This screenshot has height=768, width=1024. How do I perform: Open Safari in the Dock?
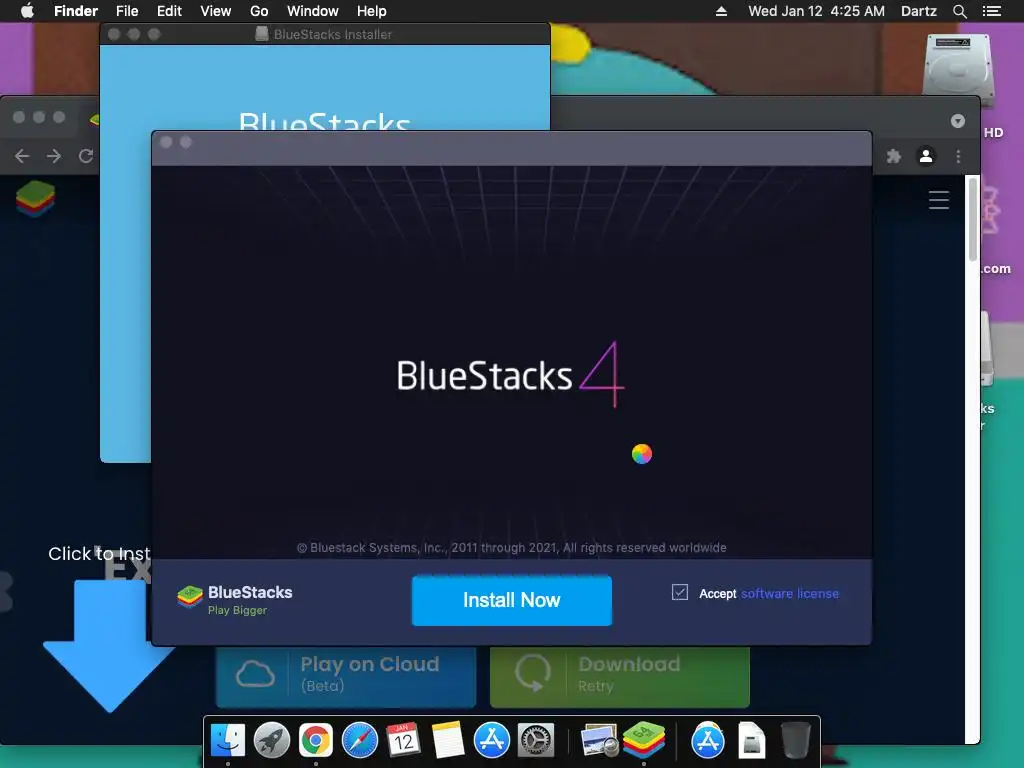click(360, 741)
